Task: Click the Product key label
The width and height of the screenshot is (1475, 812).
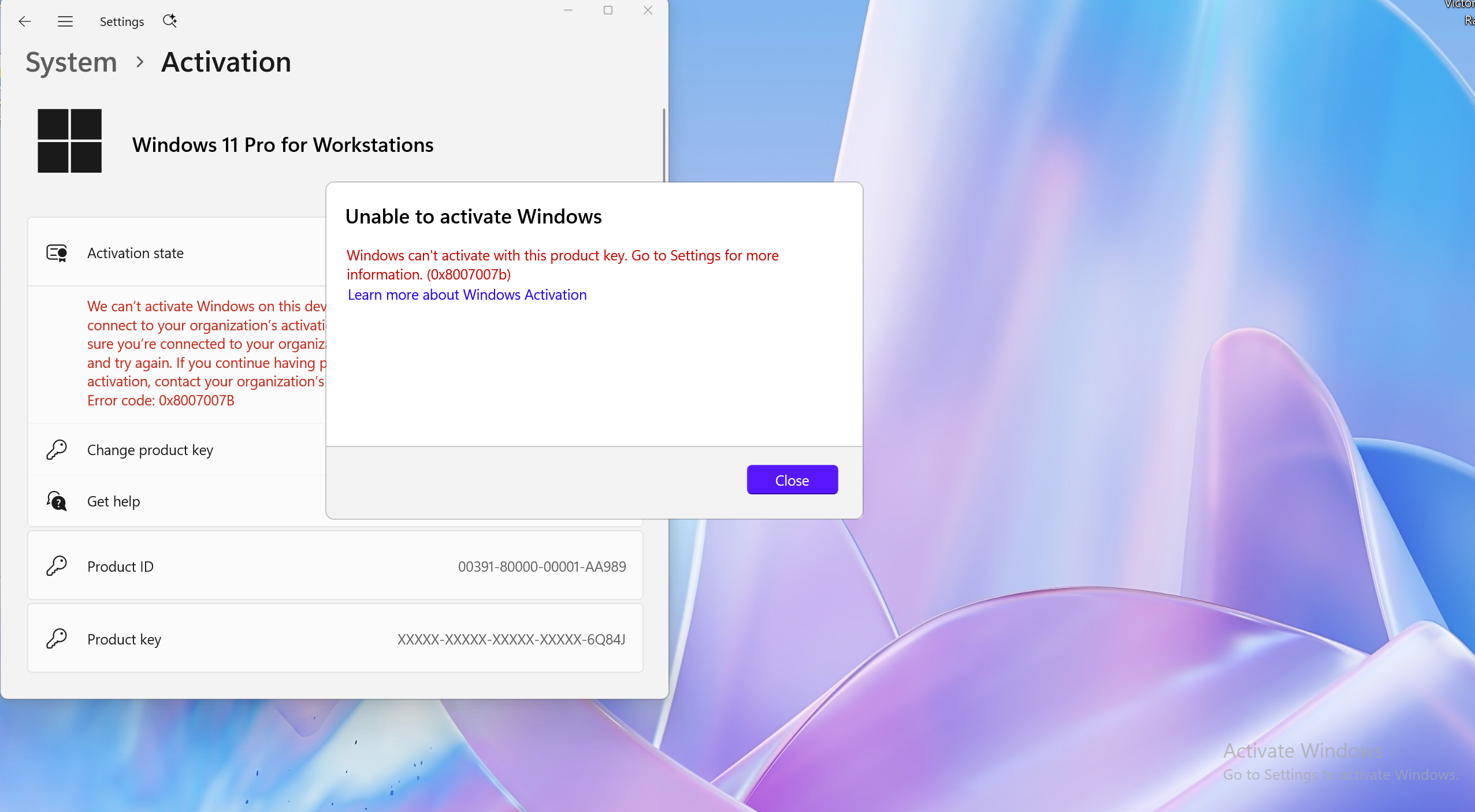Action: coord(124,639)
